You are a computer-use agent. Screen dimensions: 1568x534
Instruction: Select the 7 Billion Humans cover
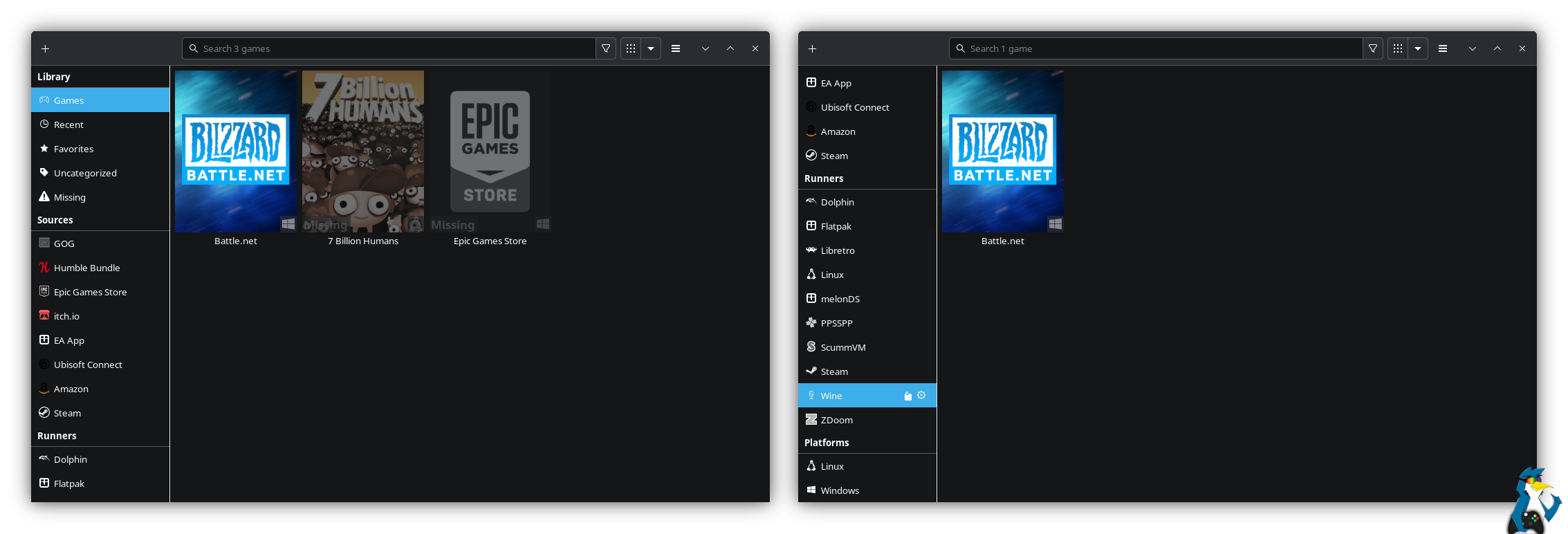pyautogui.click(x=363, y=151)
